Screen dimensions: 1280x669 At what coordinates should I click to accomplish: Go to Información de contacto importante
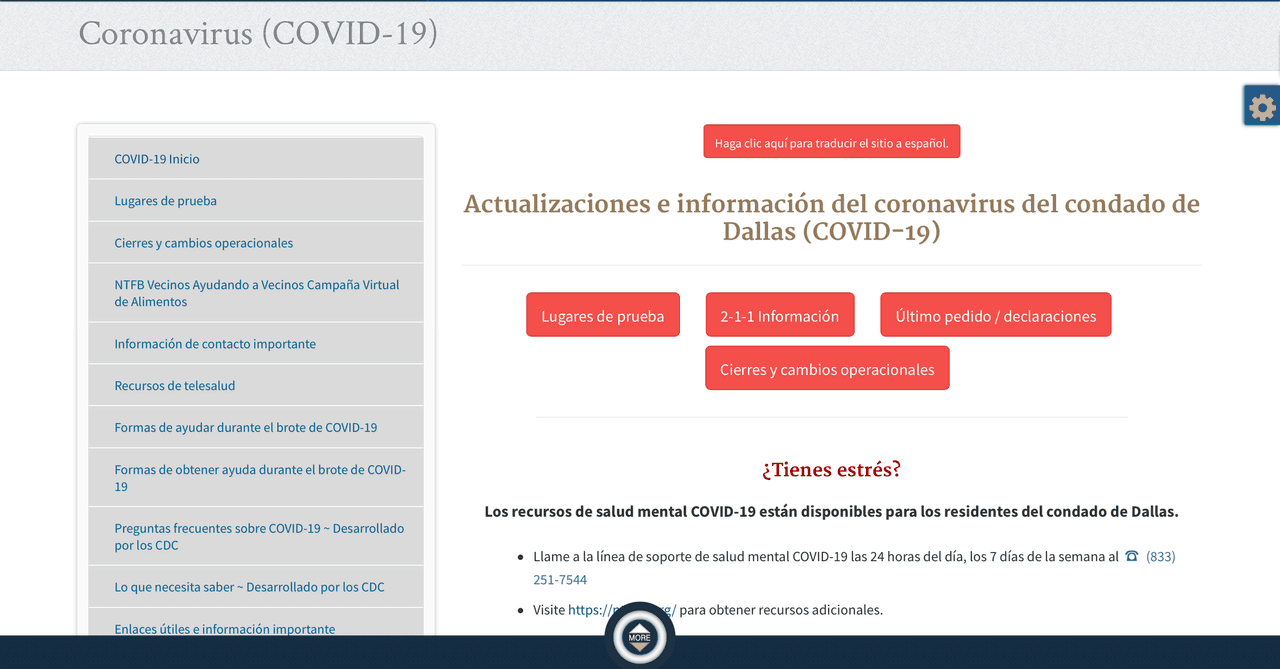tap(215, 344)
